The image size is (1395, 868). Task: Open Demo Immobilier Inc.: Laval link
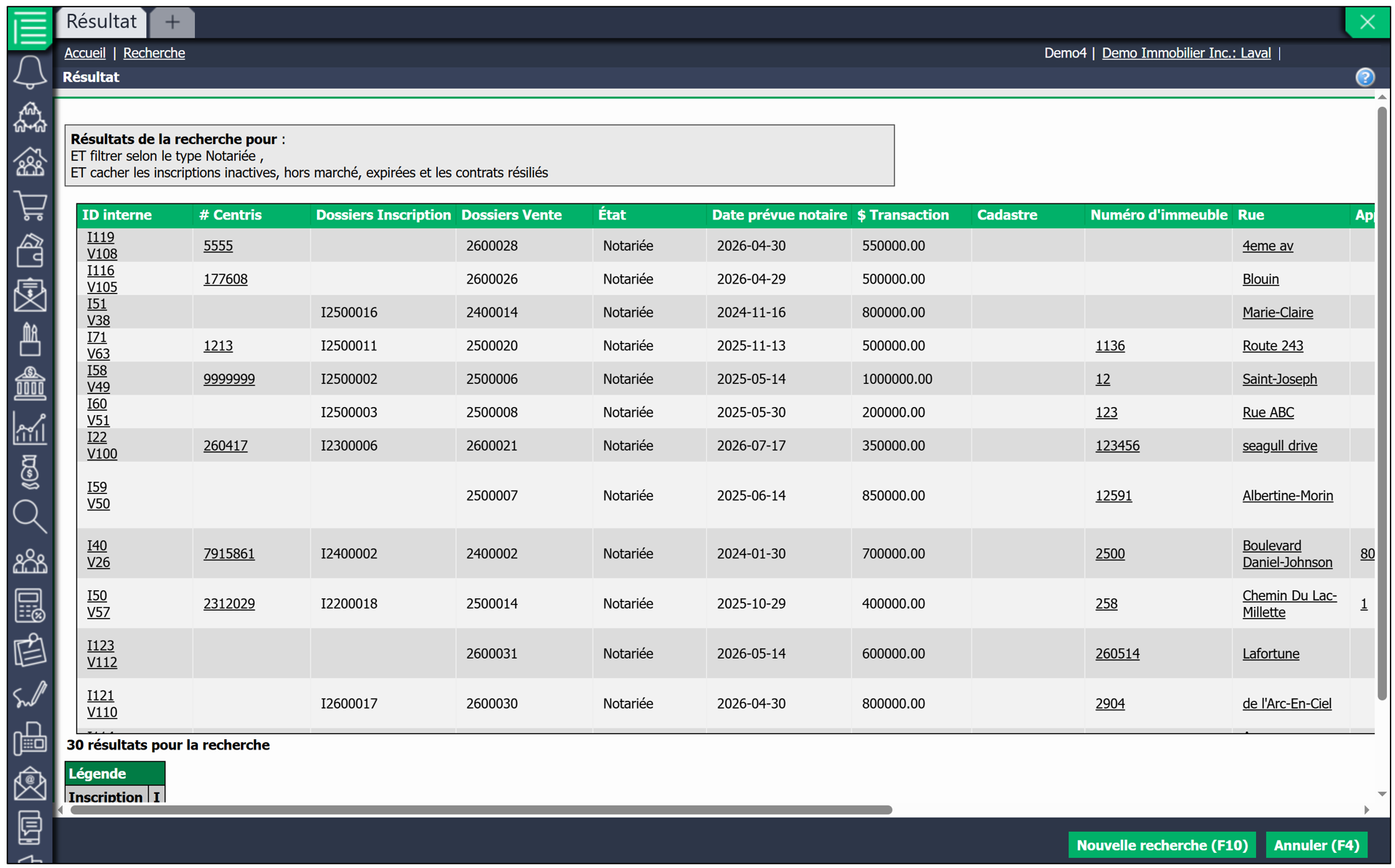point(1186,53)
